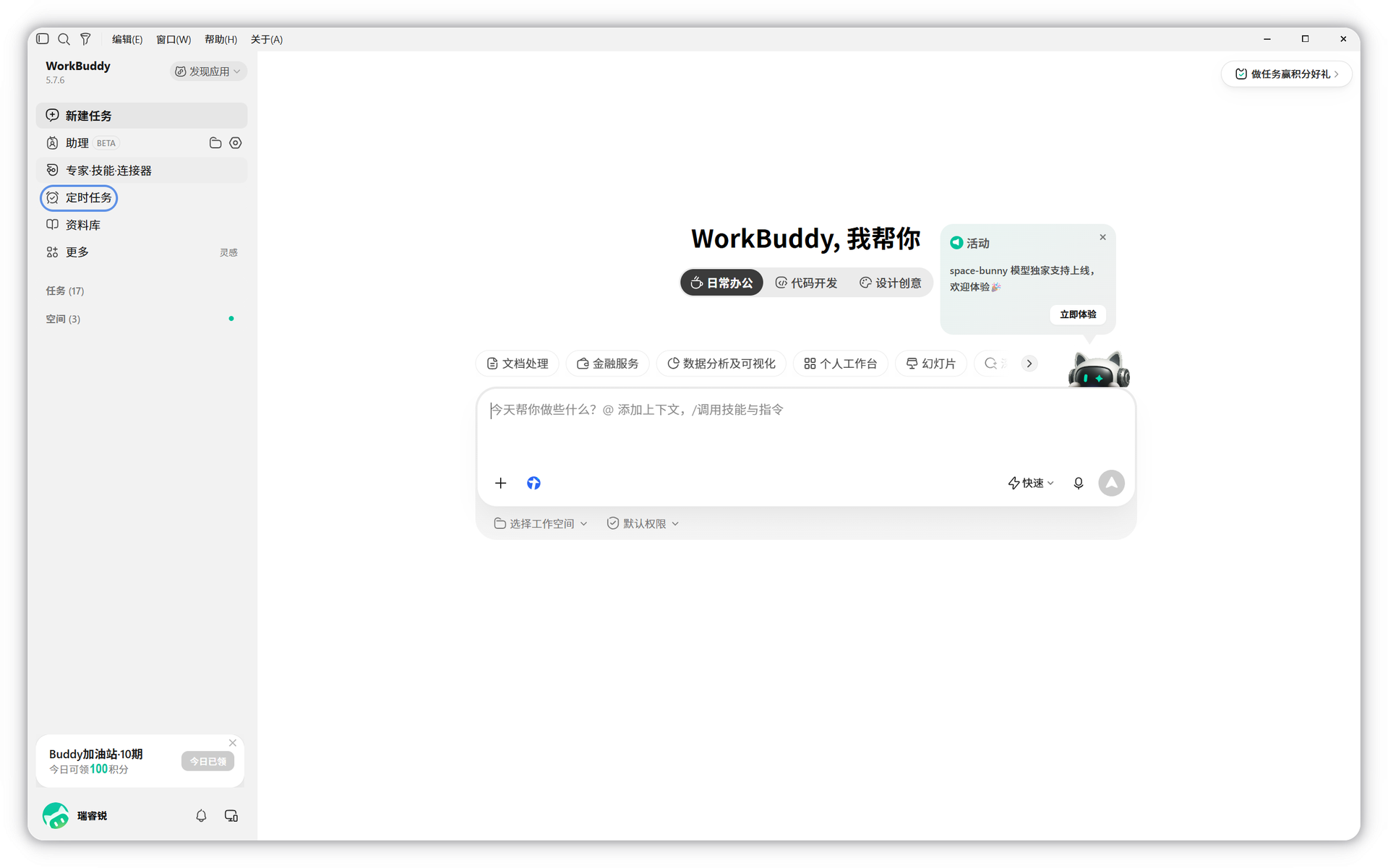Open the 选择工作空间 dropdown
The height and width of the screenshot is (868, 1388).
pyautogui.click(x=540, y=523)
